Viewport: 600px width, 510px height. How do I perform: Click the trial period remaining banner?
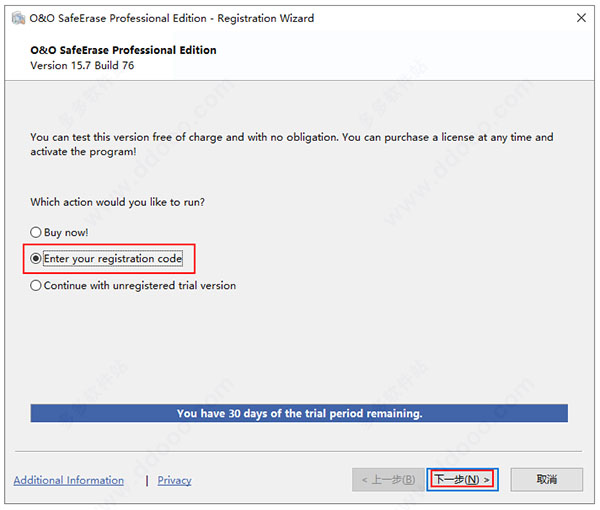click(x=299, y=413)
